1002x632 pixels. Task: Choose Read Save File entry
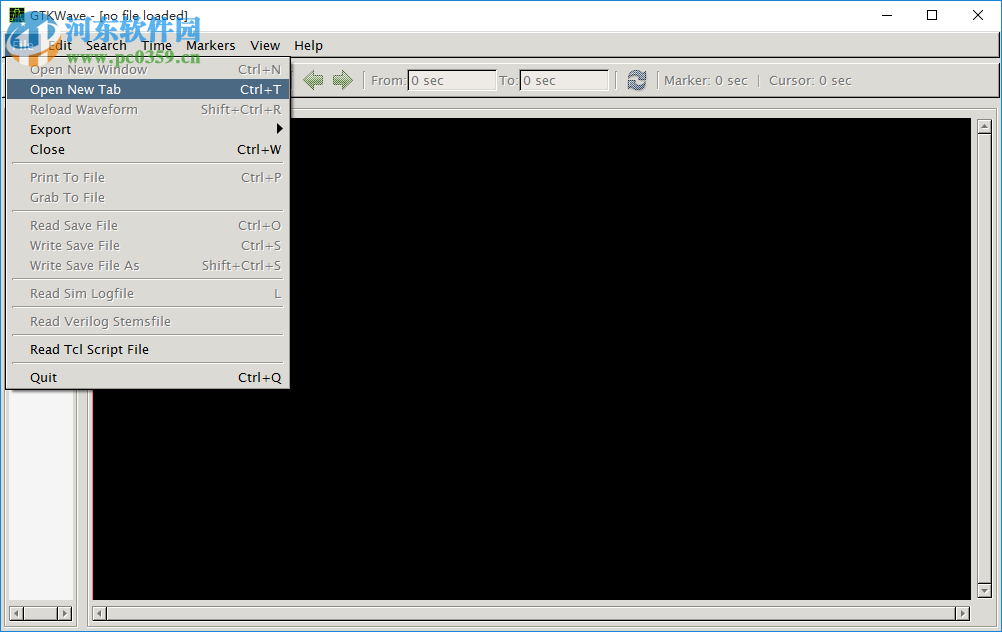[148, 226]
